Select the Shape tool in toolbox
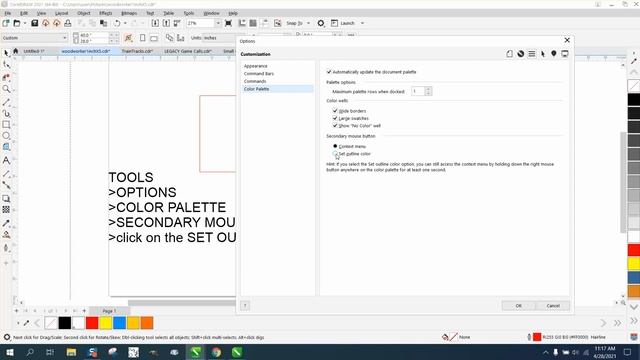640x360 pixels. (x=7, y=64)
